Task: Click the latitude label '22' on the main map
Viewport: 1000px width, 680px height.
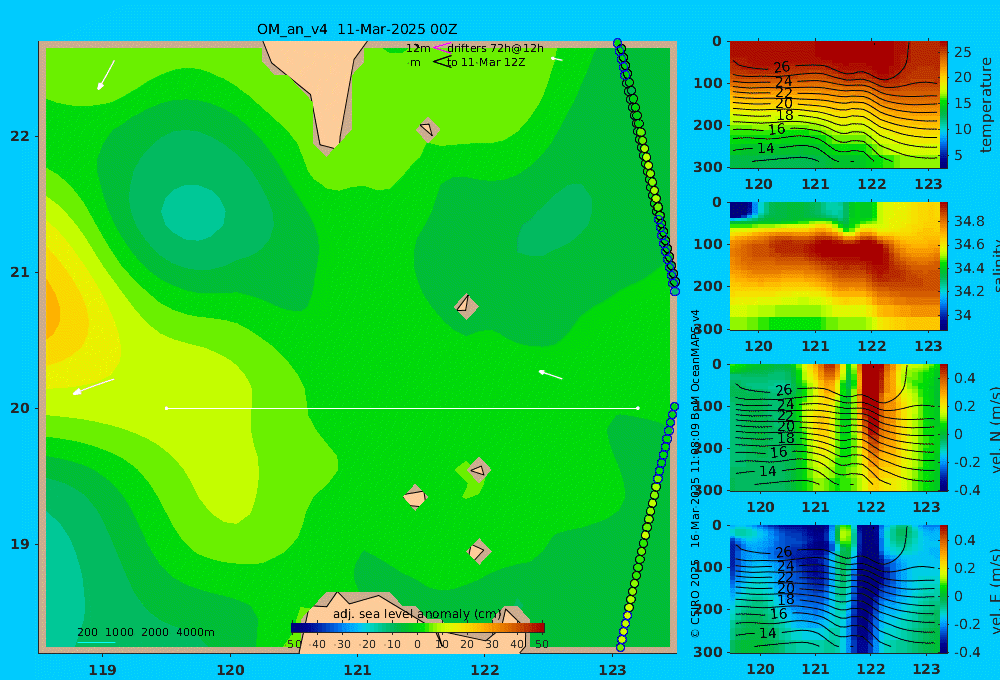Action: (20, 136)
